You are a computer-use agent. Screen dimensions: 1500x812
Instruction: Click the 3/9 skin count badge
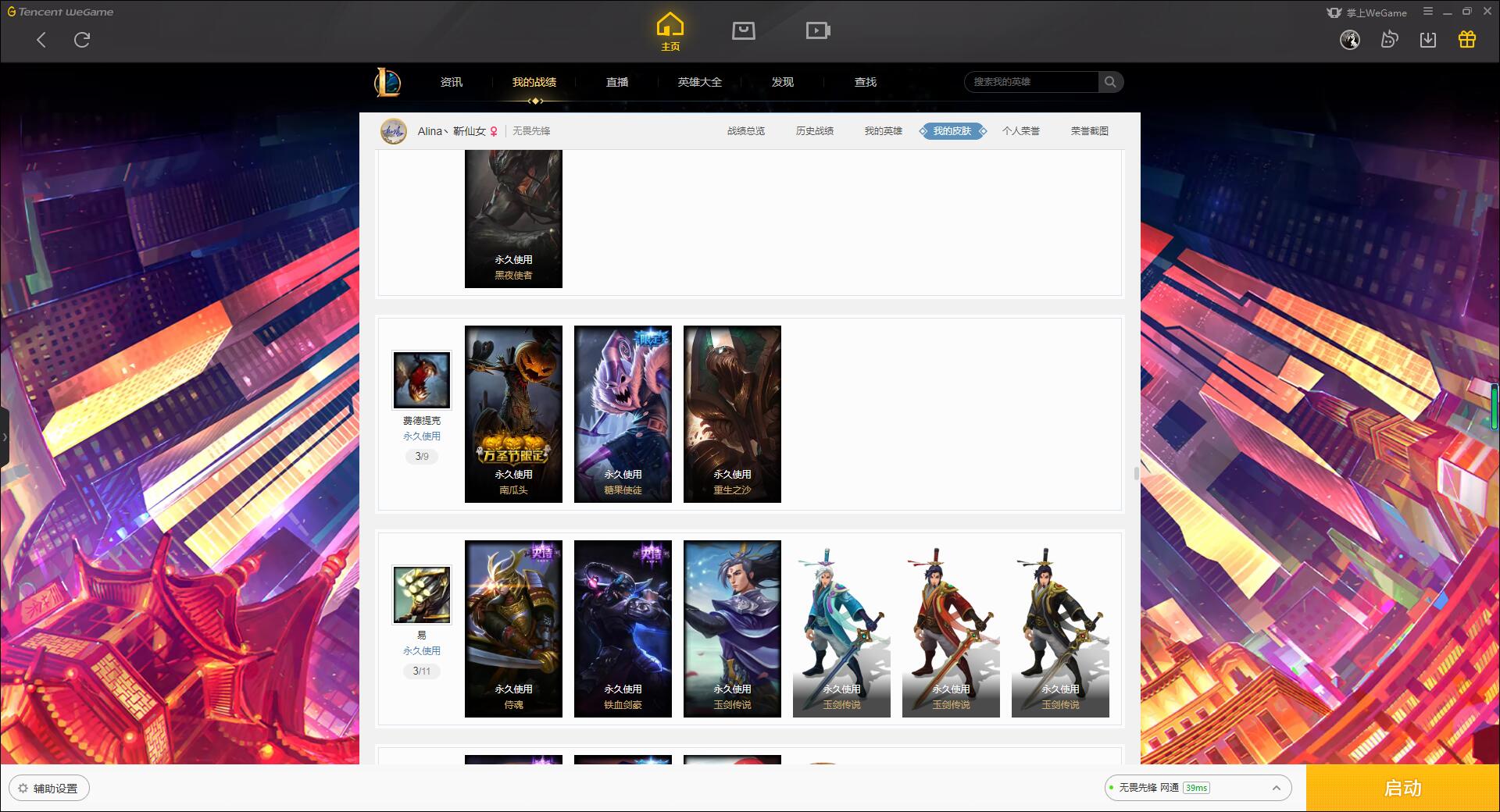pos(422,456)
